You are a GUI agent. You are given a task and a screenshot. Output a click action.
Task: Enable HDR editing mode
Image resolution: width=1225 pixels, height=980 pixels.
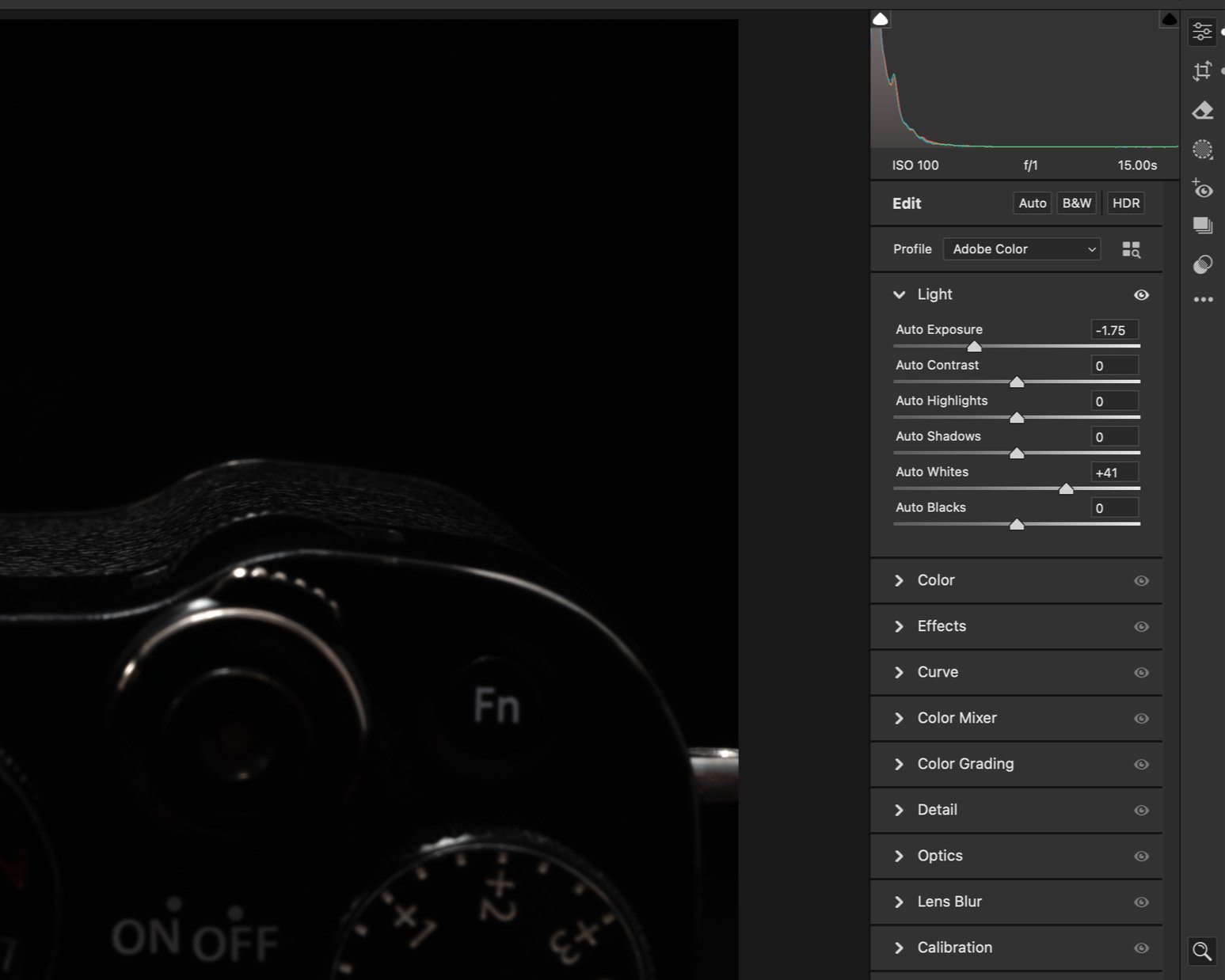[1125, 203]
